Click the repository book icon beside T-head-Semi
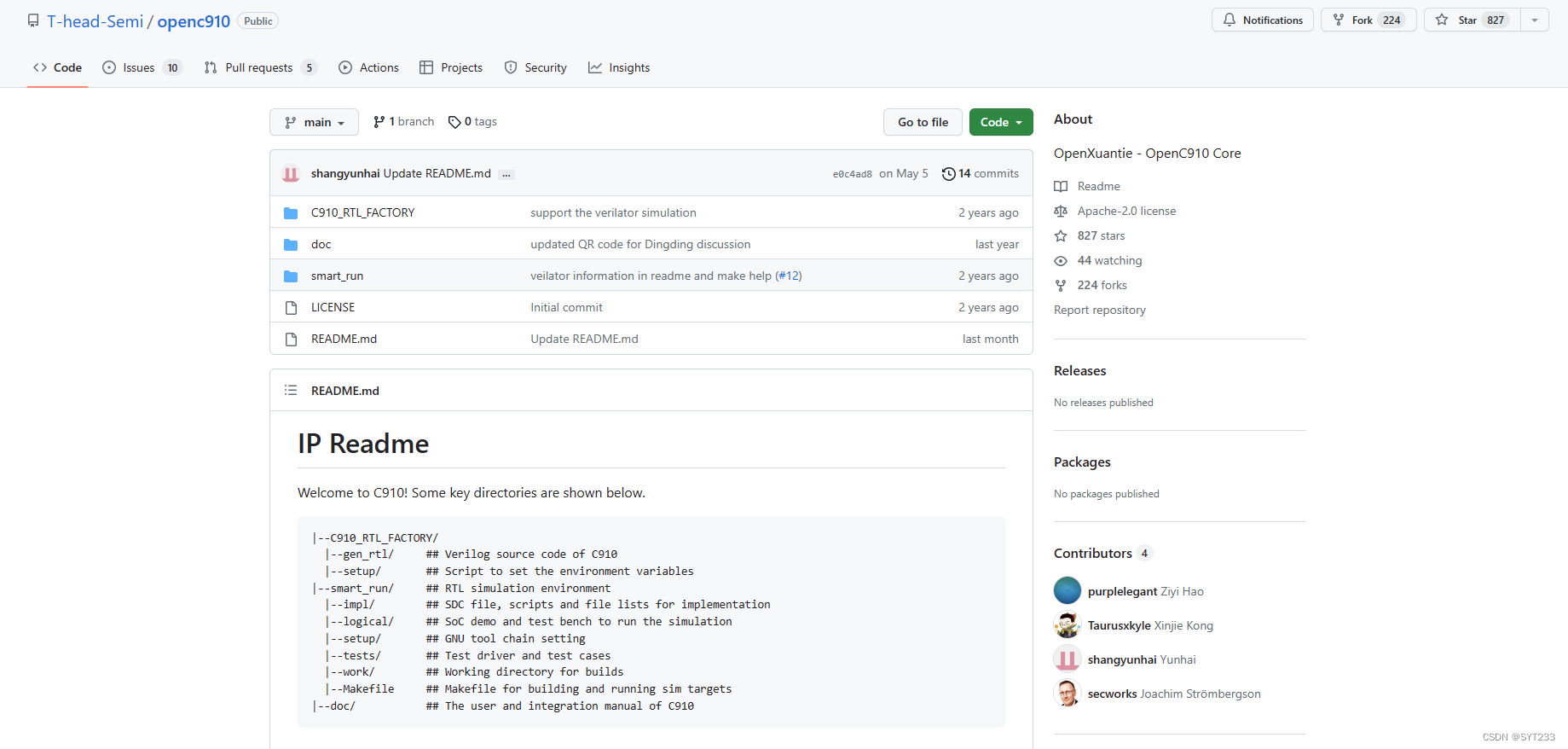 [33, 20]
